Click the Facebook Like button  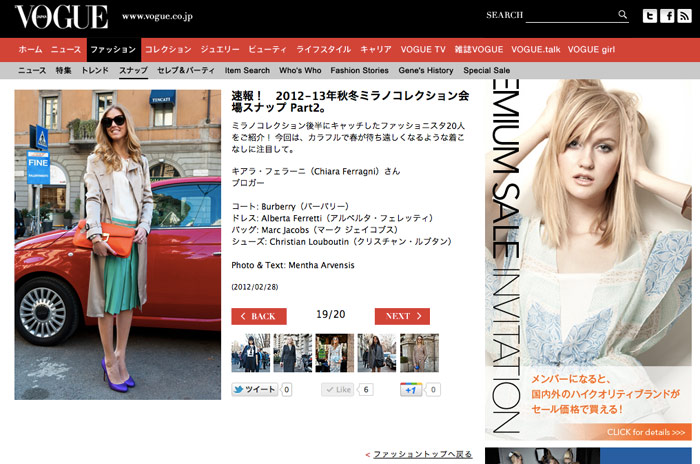pos(338,390)
